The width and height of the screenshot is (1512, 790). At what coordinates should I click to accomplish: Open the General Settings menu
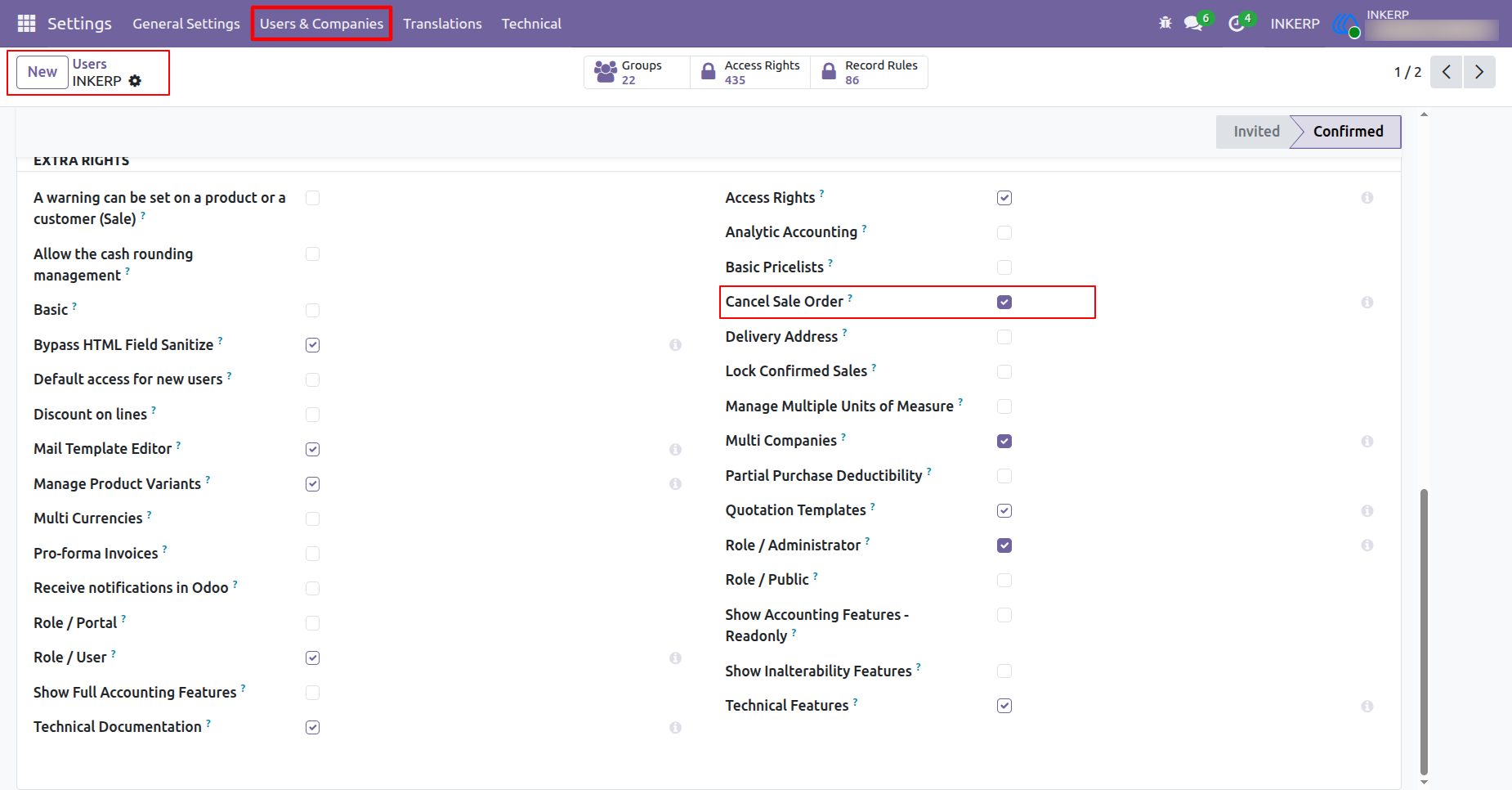(x=186, y=24)
